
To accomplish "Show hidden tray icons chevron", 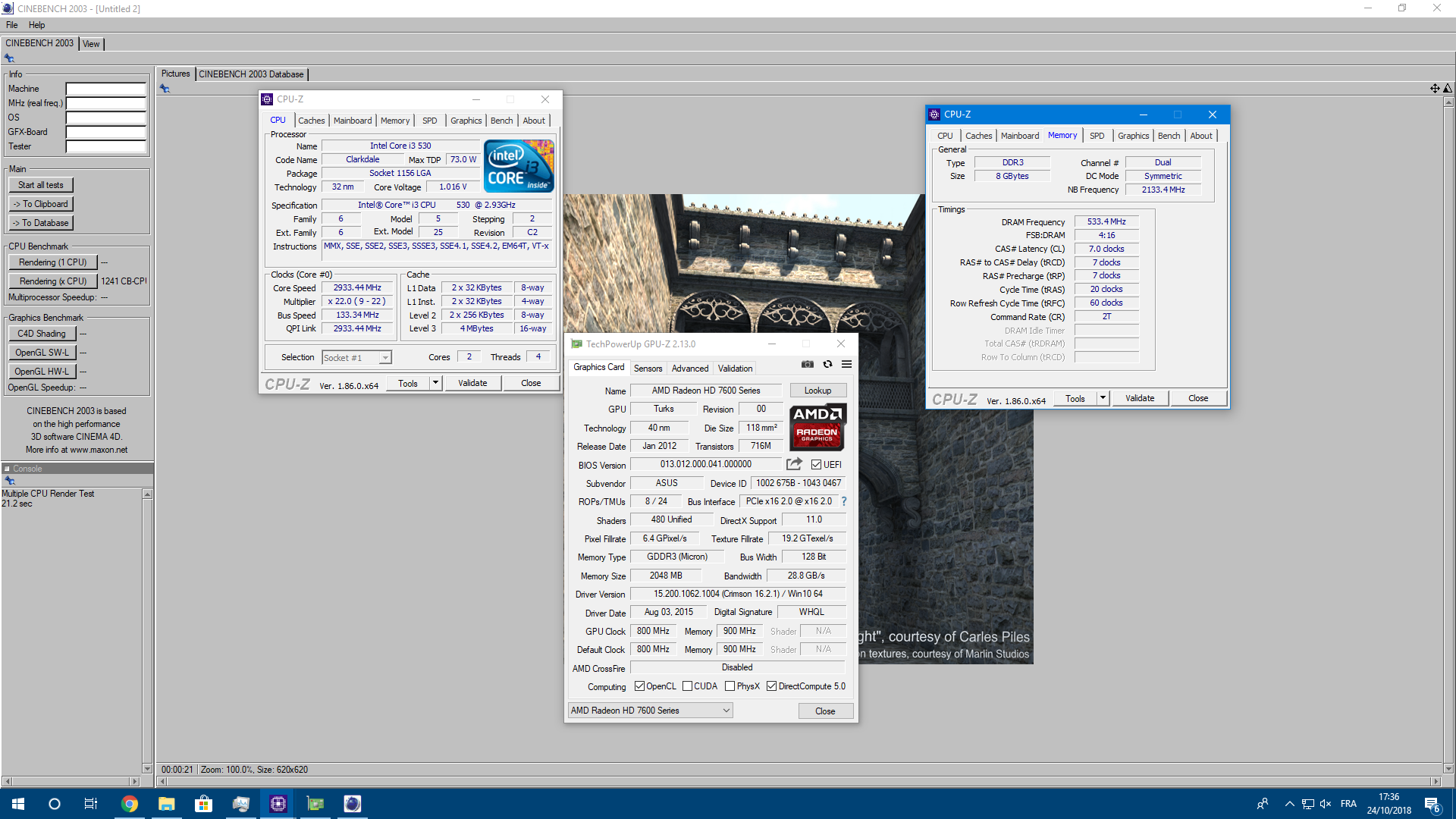I will [1289, 804].
